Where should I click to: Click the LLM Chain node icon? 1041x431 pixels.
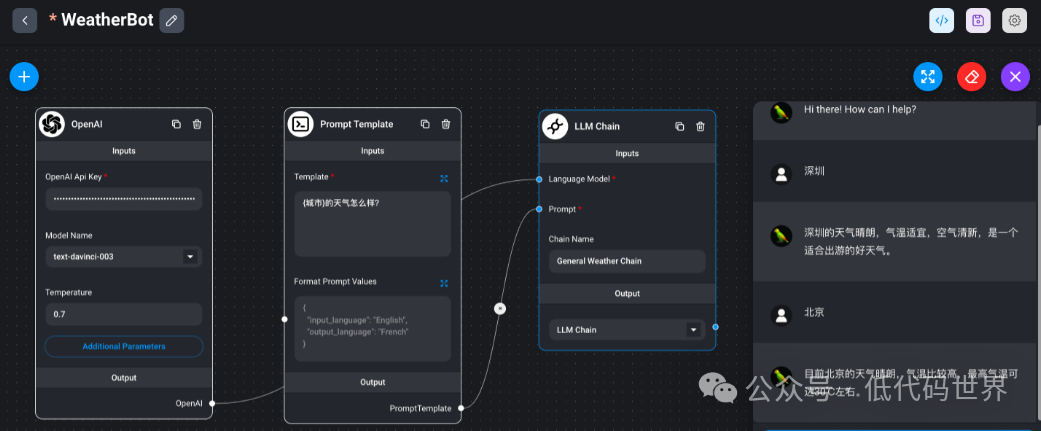tap(555, 126)
